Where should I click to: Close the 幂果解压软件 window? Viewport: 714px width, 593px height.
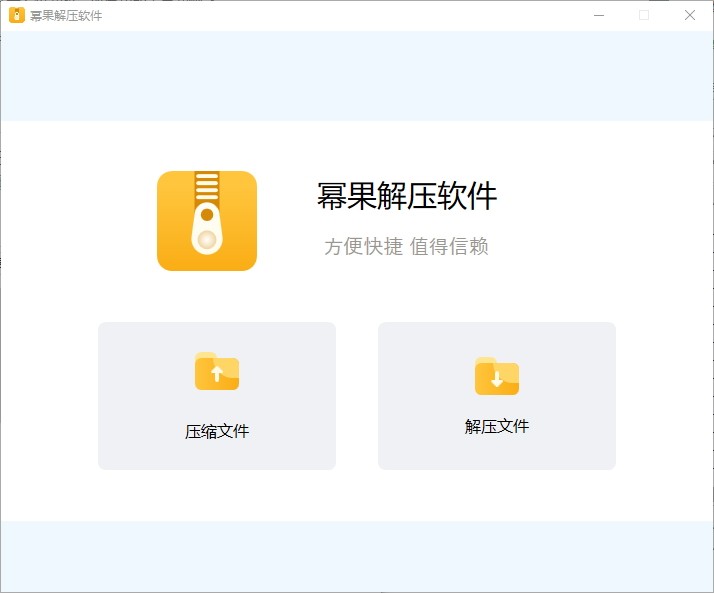[690, 15]
